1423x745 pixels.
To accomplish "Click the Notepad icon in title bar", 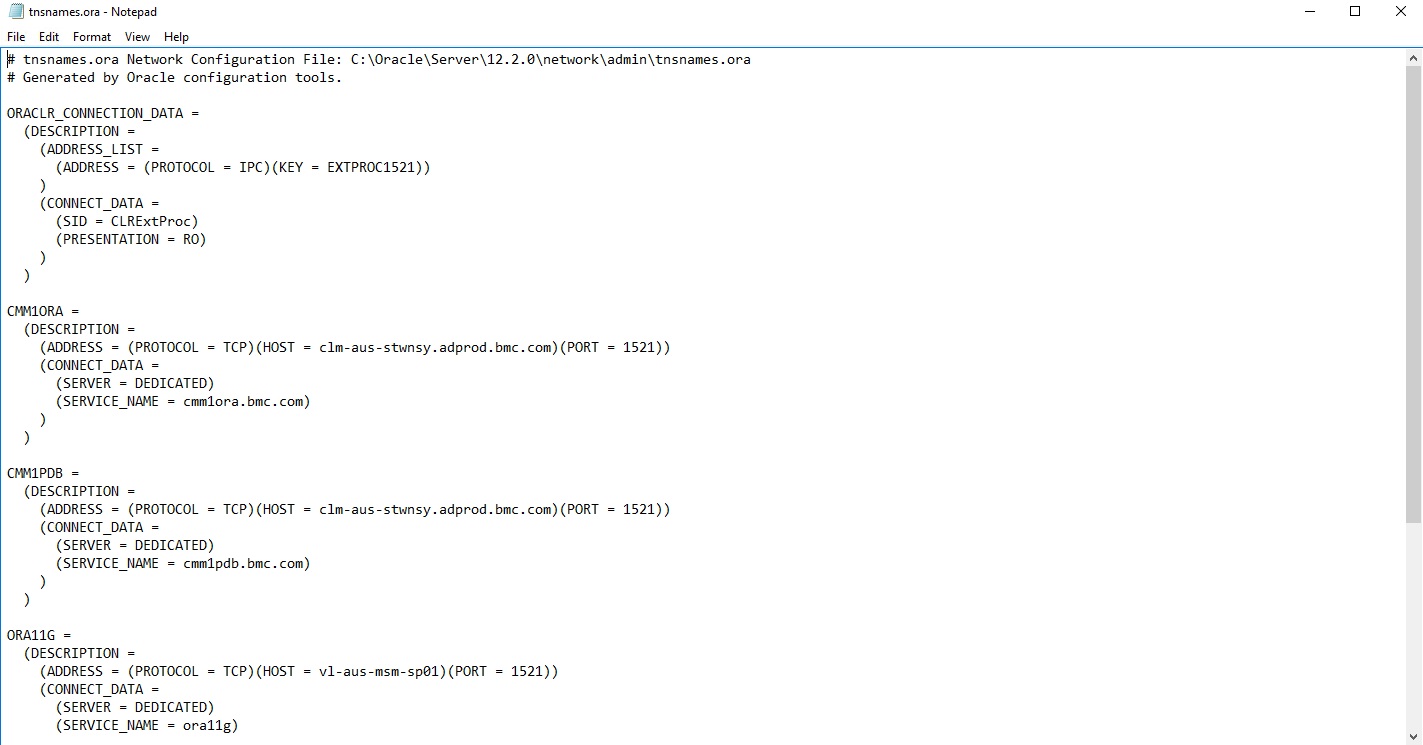I will (16, 12).
